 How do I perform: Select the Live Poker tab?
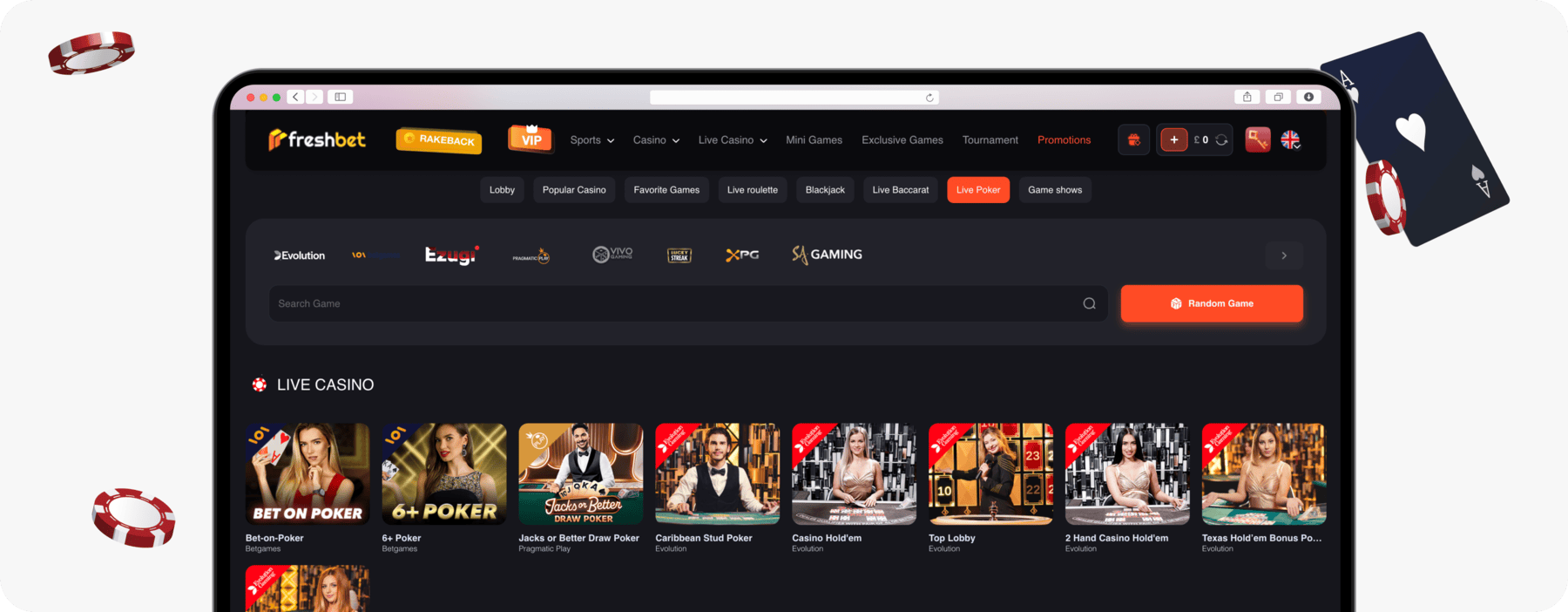pos(978,190)
